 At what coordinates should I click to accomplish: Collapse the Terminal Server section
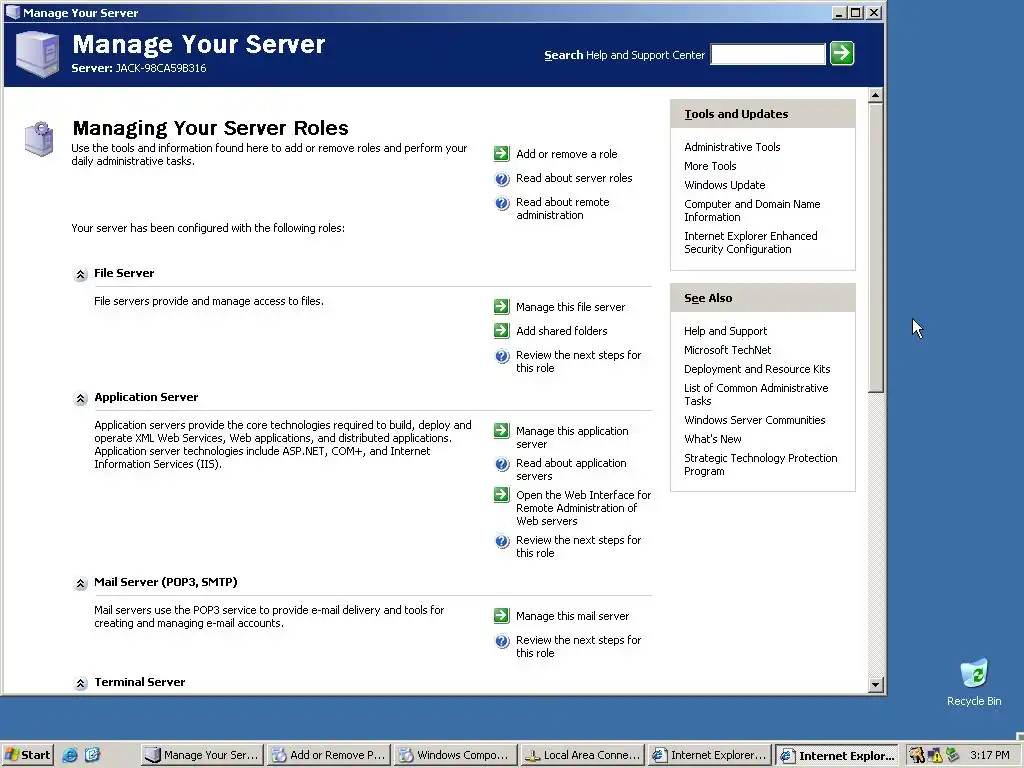tap(80, 683)
